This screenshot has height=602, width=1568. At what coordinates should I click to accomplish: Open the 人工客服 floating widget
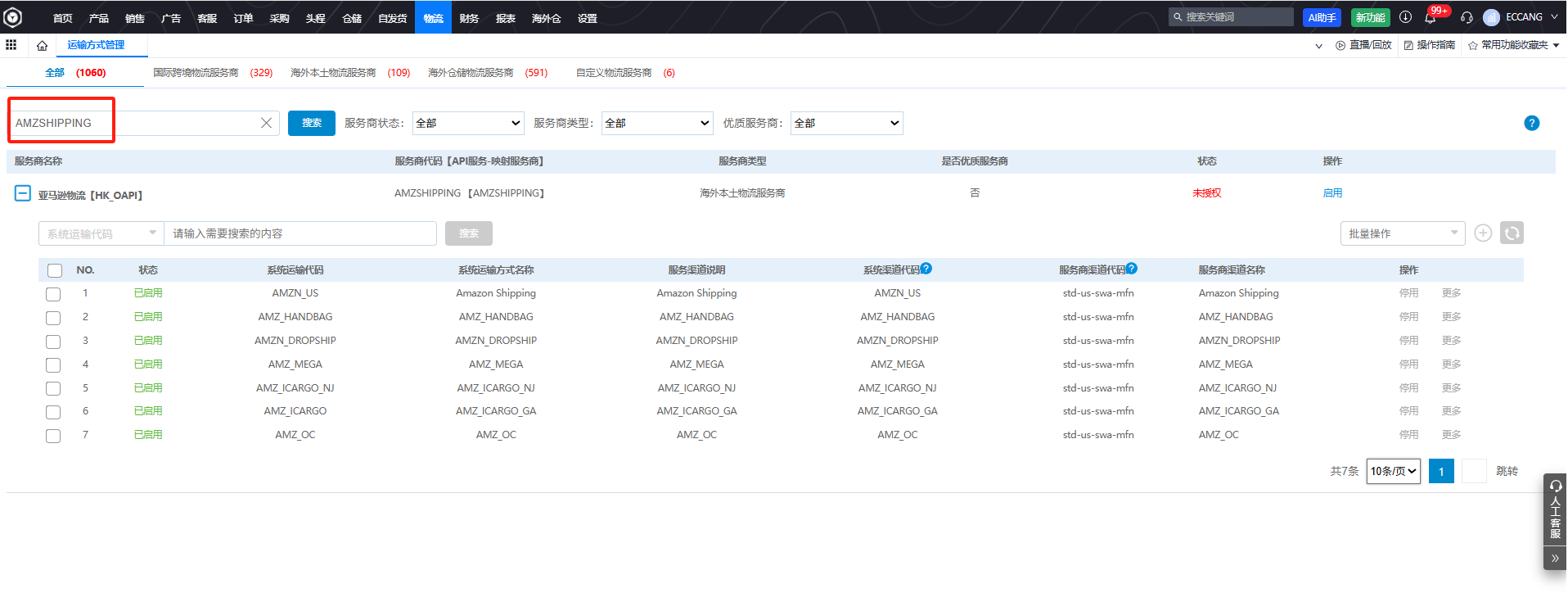(x=1555, y=509)
